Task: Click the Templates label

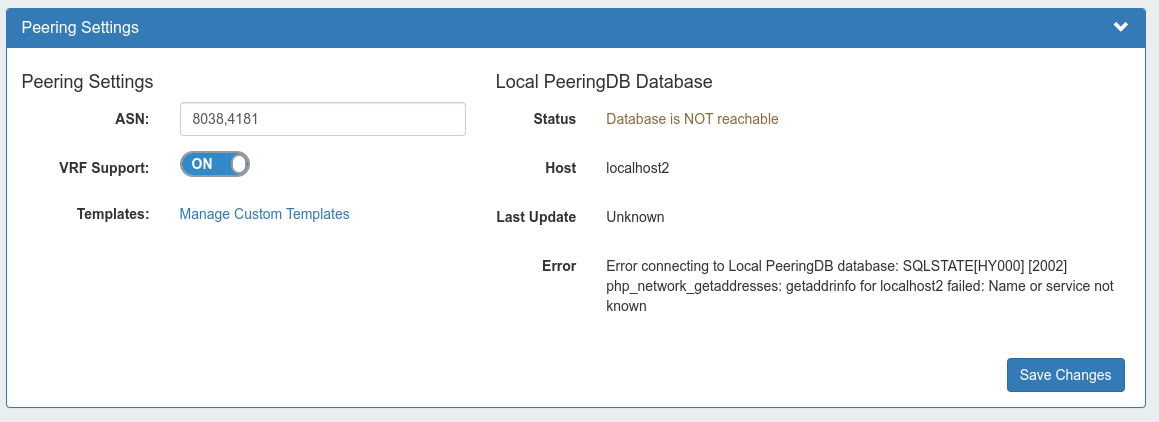Action: tap(113, 214)
